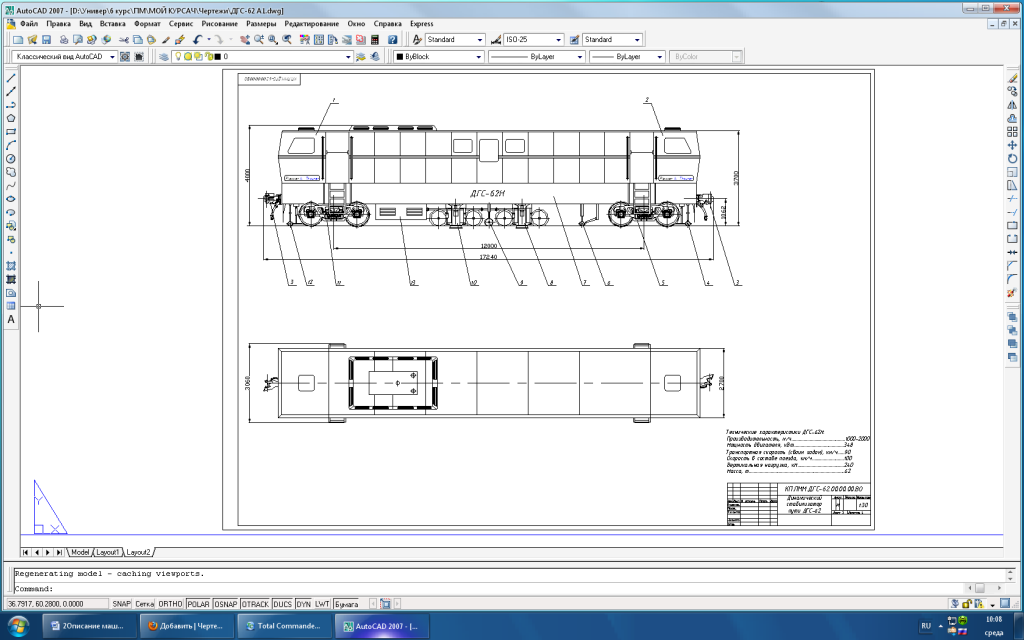
Task: Open the first ByLayer linetype dropdown
Action: point(536,57)
